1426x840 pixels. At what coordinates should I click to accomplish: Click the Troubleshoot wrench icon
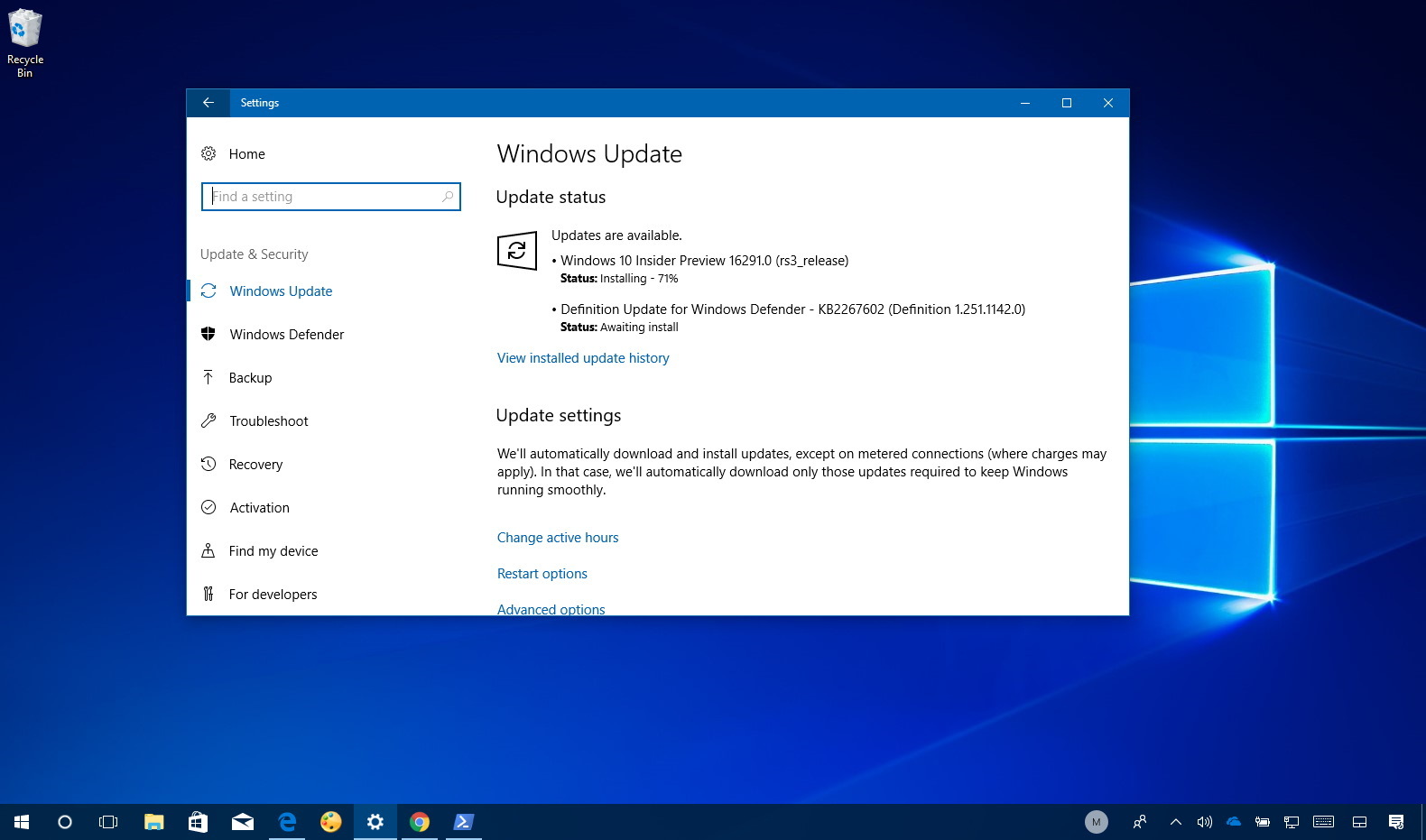(208, 420)
